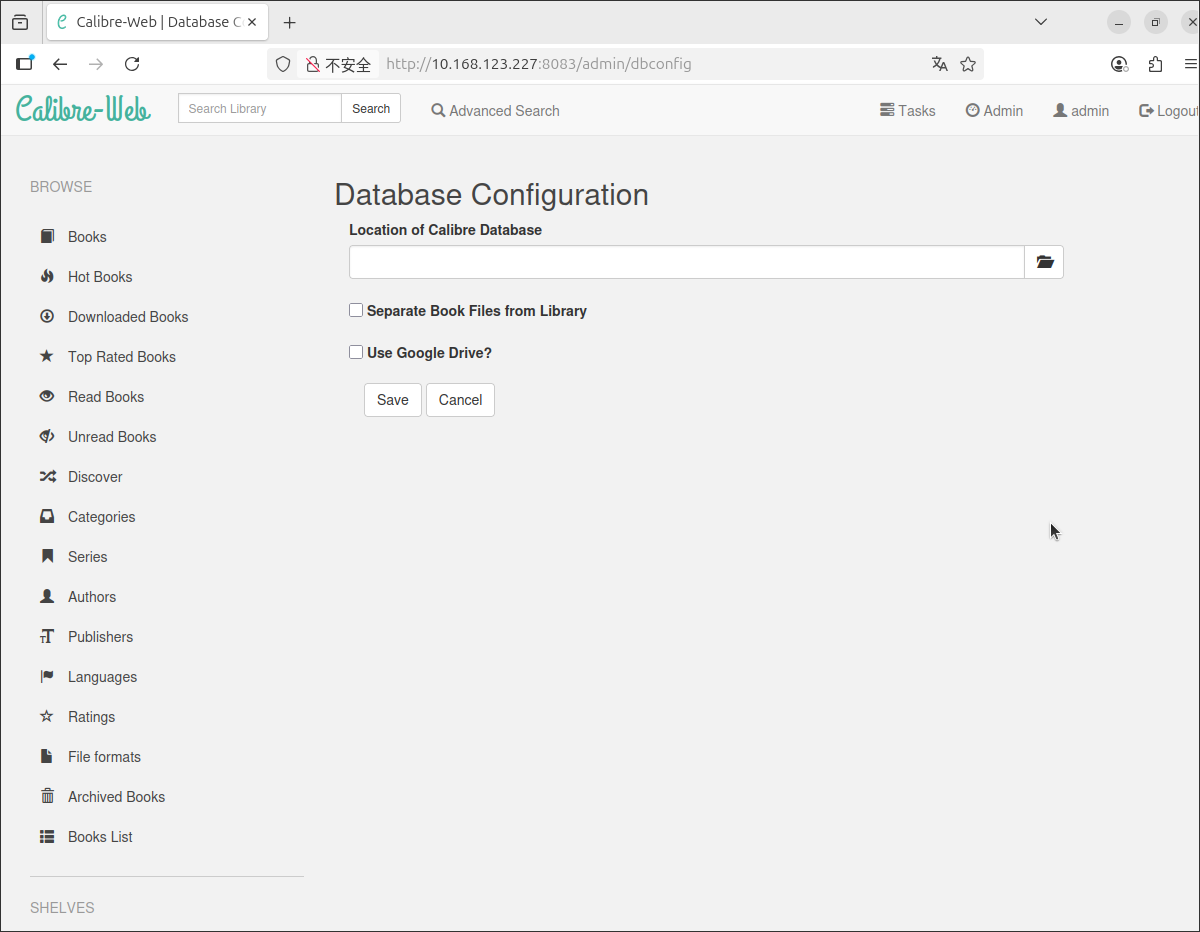This screenshot has height=932, width=1200.
Task: Open the Firefox application menu
Action: [x=1190, y=64]
